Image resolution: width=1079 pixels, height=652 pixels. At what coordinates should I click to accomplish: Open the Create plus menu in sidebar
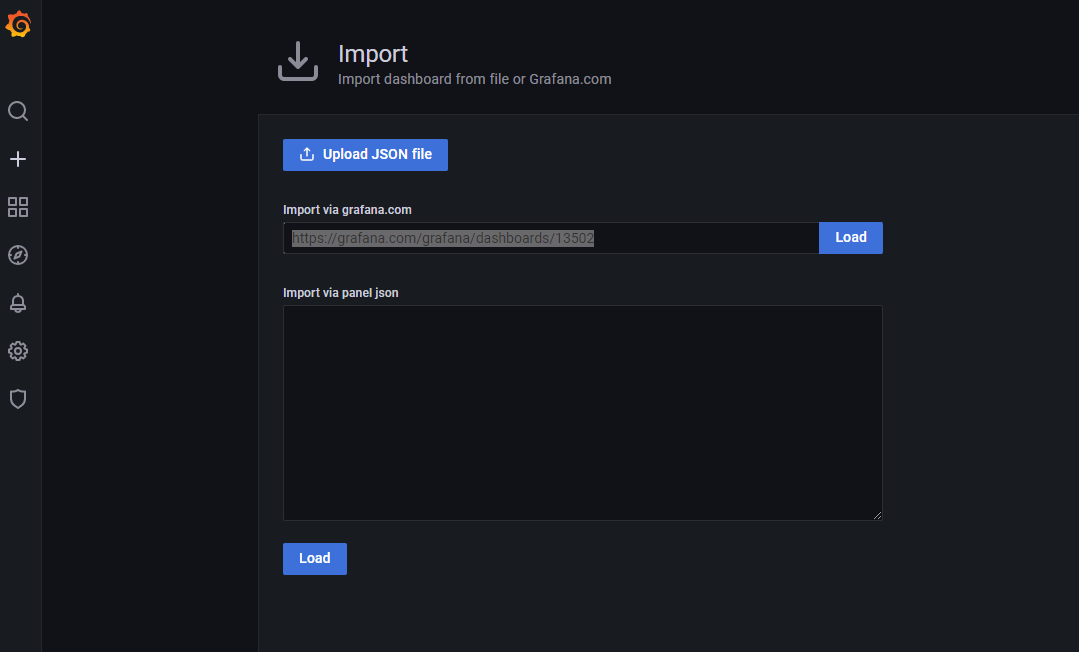(x=18, y=159)
